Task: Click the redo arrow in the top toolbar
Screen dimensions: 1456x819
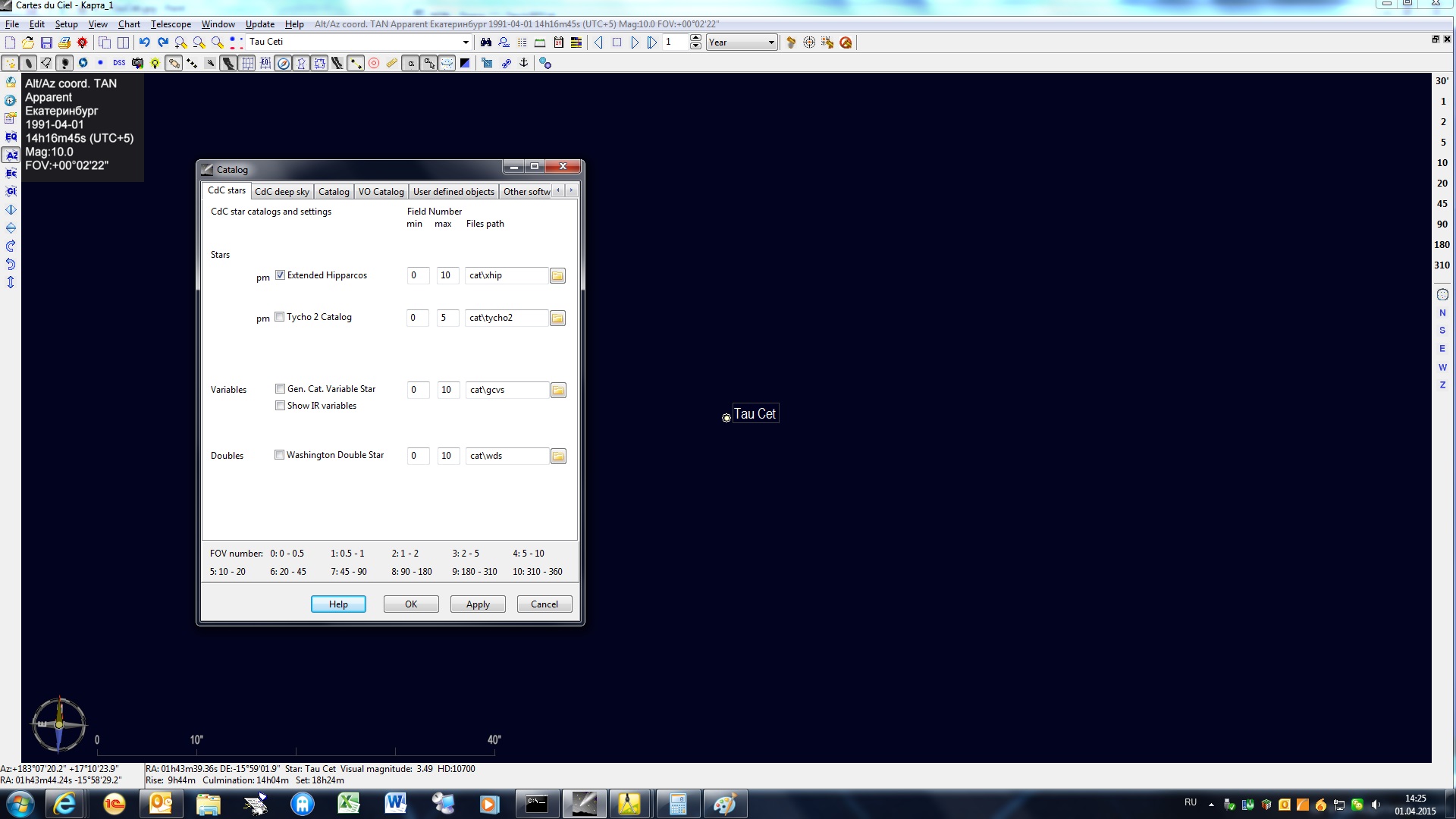Action: (162, 42)
